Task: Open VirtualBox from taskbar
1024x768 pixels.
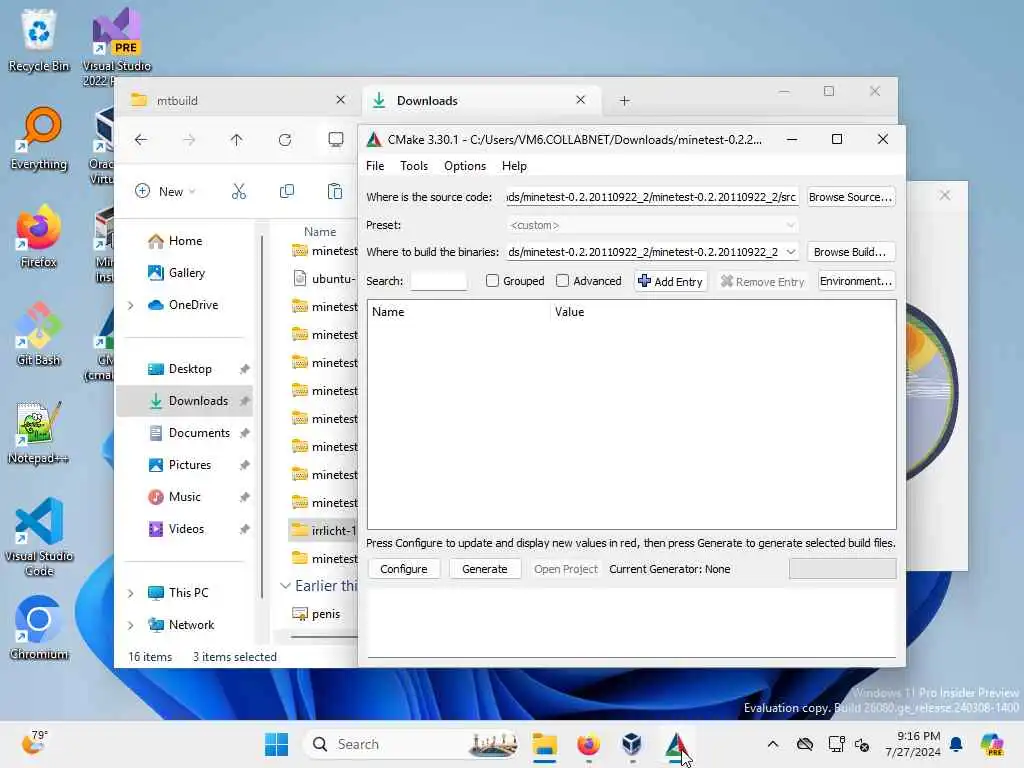Action: (632, 744)
